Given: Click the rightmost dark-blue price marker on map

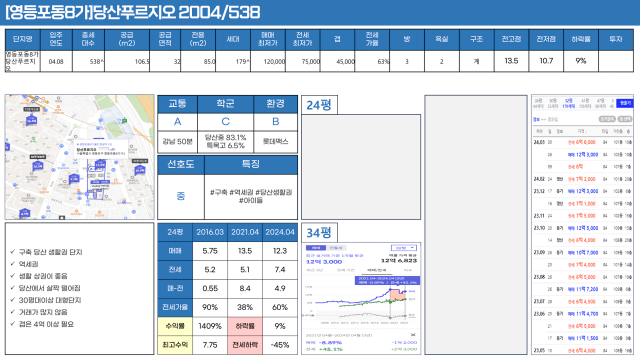Looking at the screenshot, I should pos(140,170).
